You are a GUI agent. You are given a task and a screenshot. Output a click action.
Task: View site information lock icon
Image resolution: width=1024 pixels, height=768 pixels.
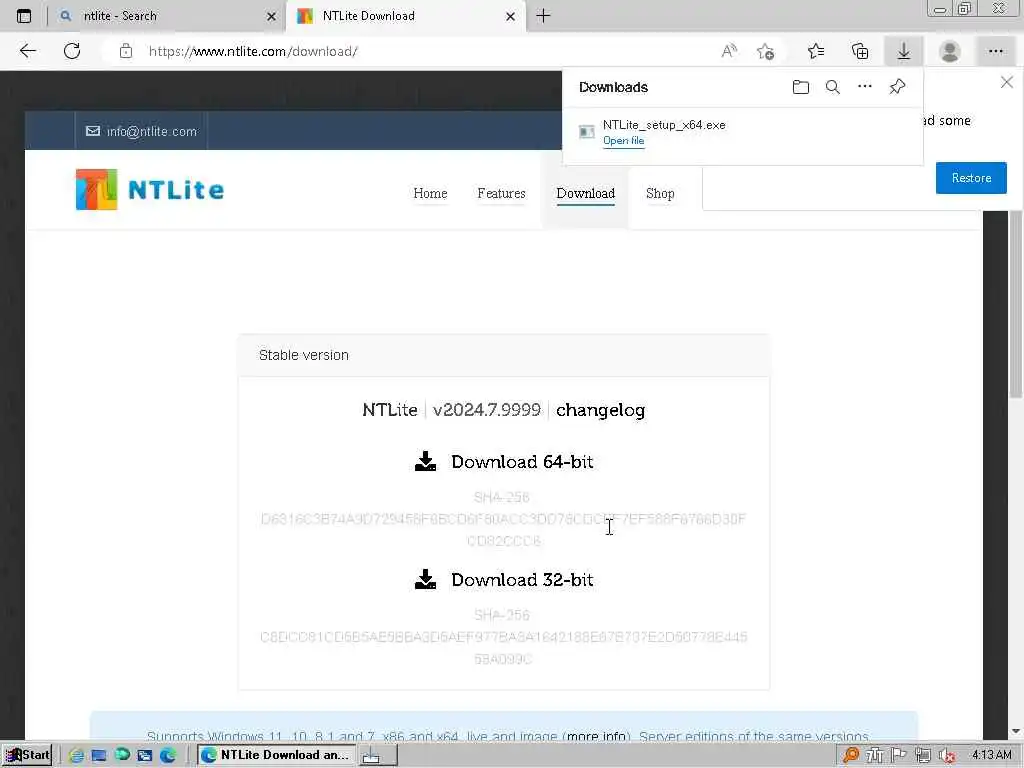(126, 51)
